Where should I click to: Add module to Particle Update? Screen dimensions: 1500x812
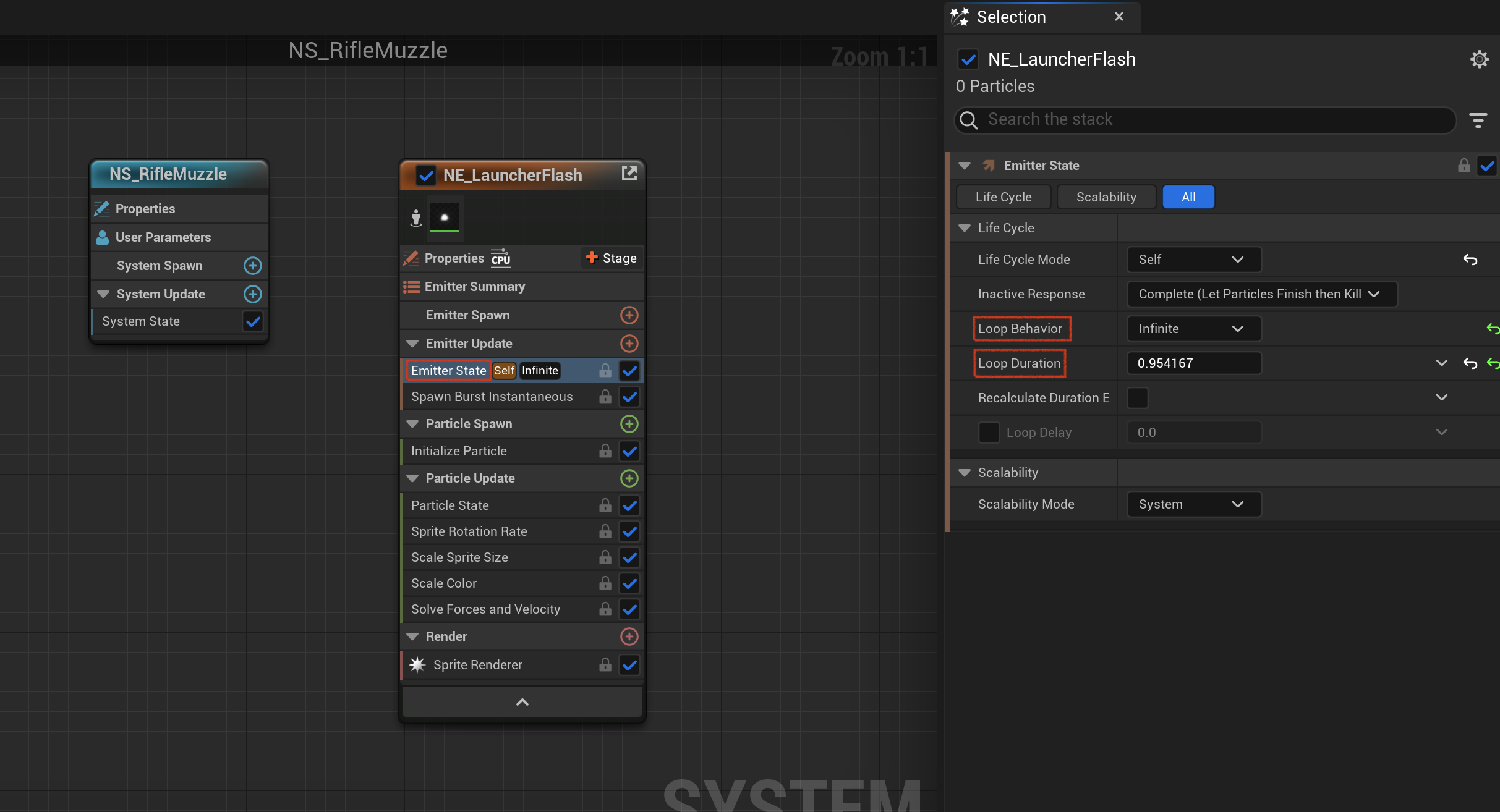[x=629, y=478]
